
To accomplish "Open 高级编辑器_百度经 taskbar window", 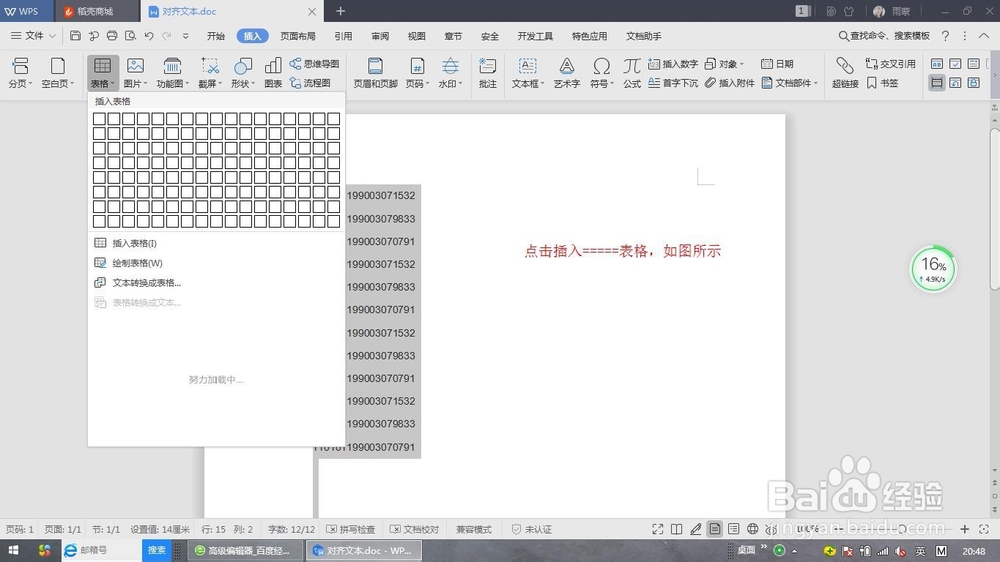I will click(x=247, y=550).
